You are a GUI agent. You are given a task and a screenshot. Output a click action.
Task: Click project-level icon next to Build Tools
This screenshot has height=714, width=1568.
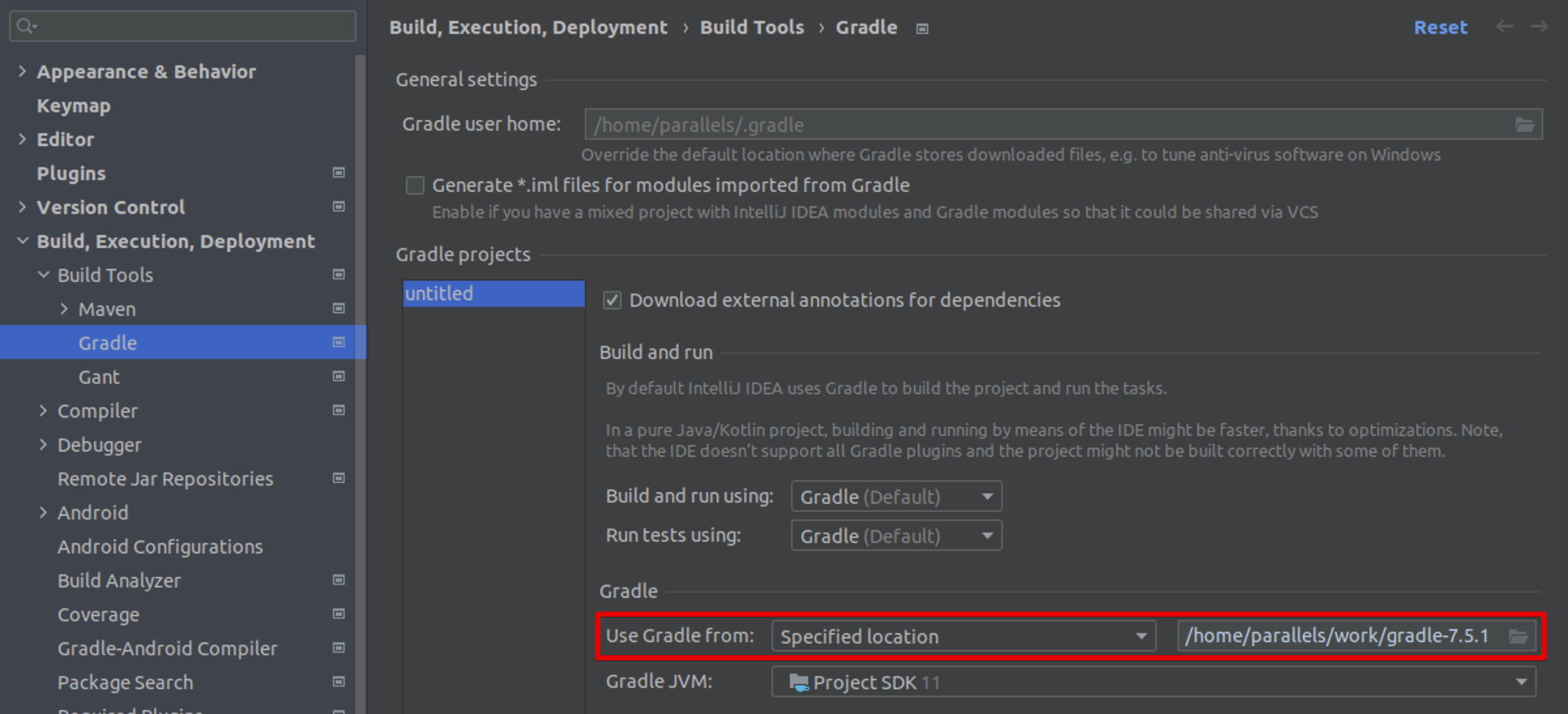pyautogui.click(x=338, y=275)
